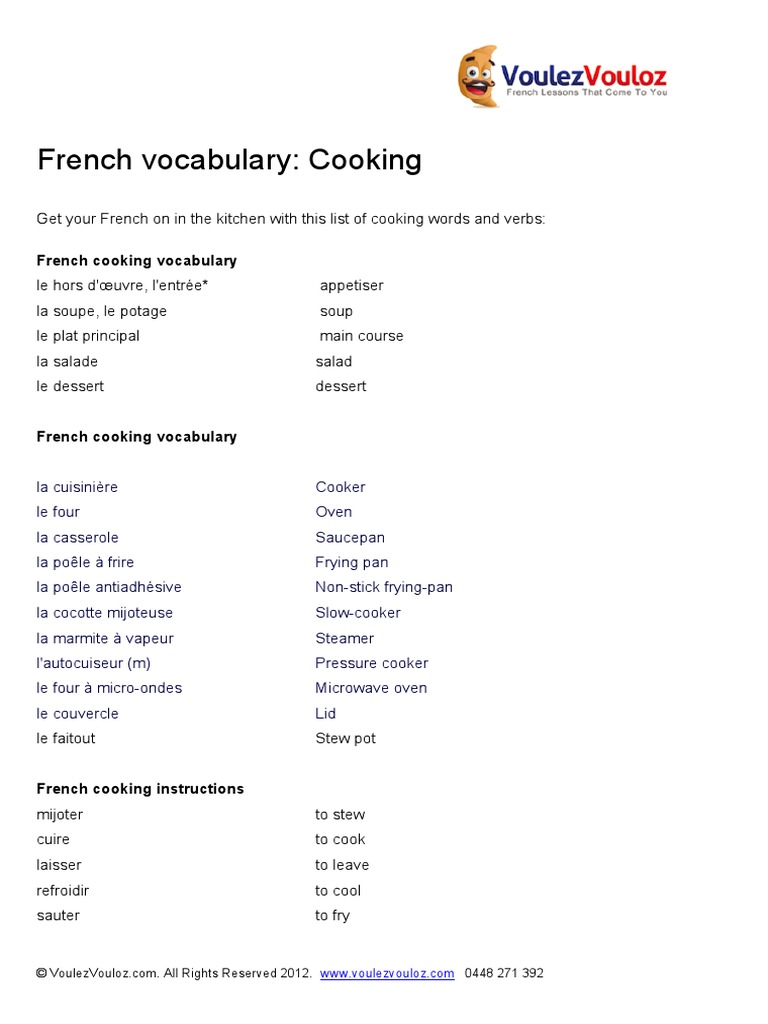The width and height of the screenshot is (768, 1024).
Task: Click the phone number 0448 271 392
Action: [504, 973]
